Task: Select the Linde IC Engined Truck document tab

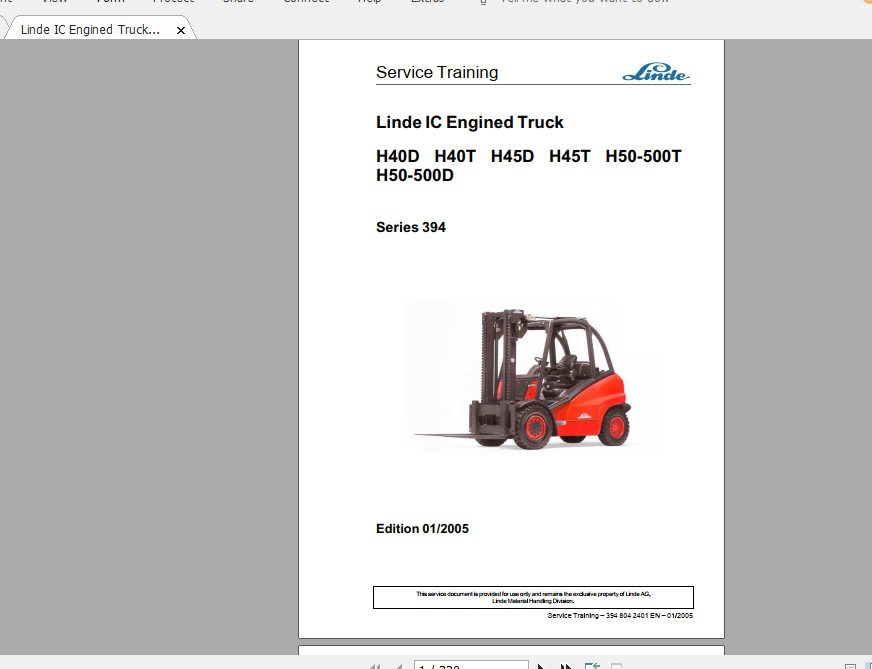Action: [x=100, y=29]
